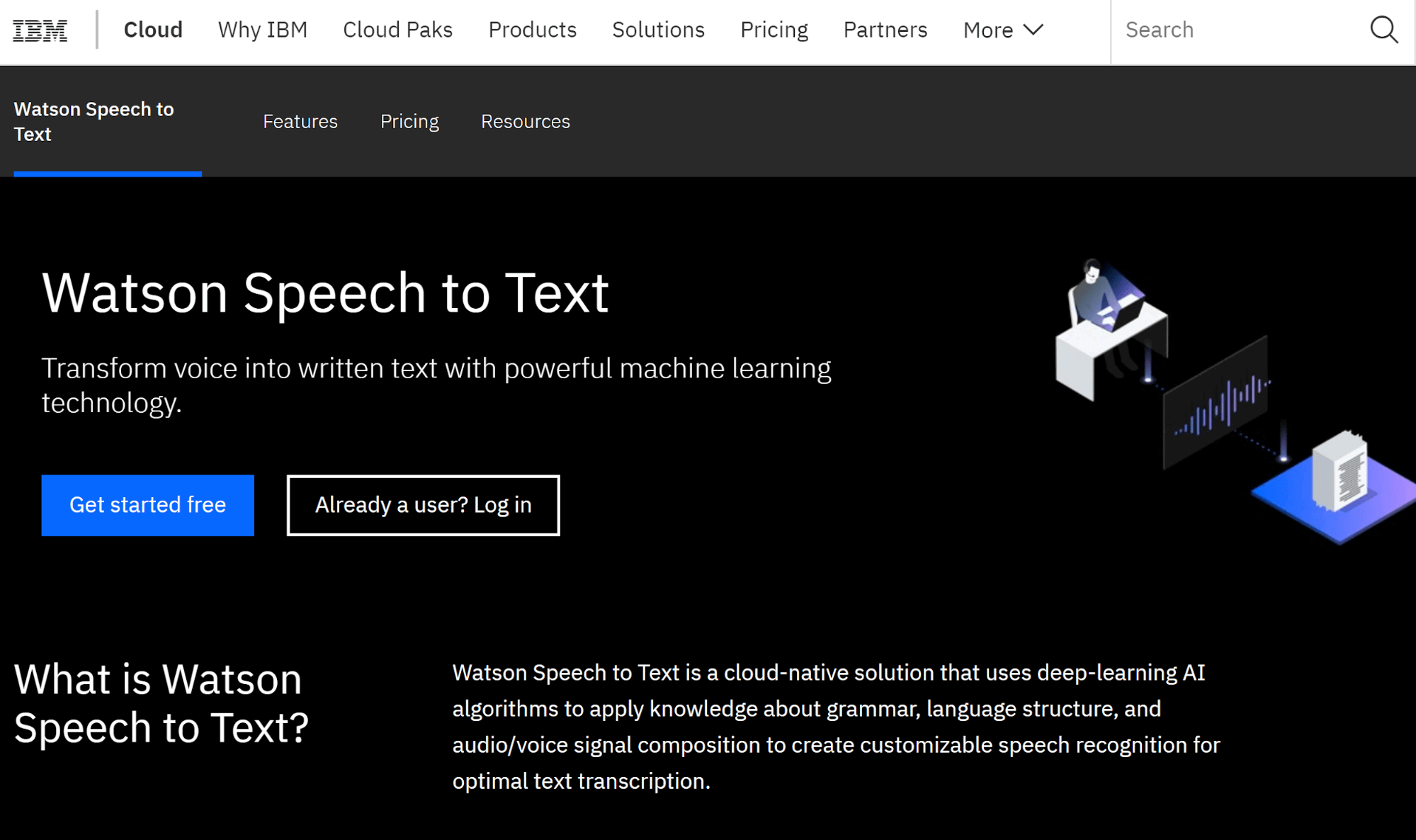The height and width of the screenshot is (840, 1416).
Task: Select the Watson Speech to Text tab
Action: point(108,122)
